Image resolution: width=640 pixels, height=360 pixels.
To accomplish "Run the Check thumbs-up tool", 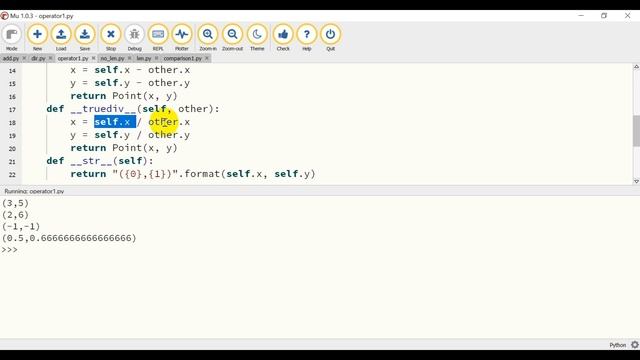I will point(283,37).
